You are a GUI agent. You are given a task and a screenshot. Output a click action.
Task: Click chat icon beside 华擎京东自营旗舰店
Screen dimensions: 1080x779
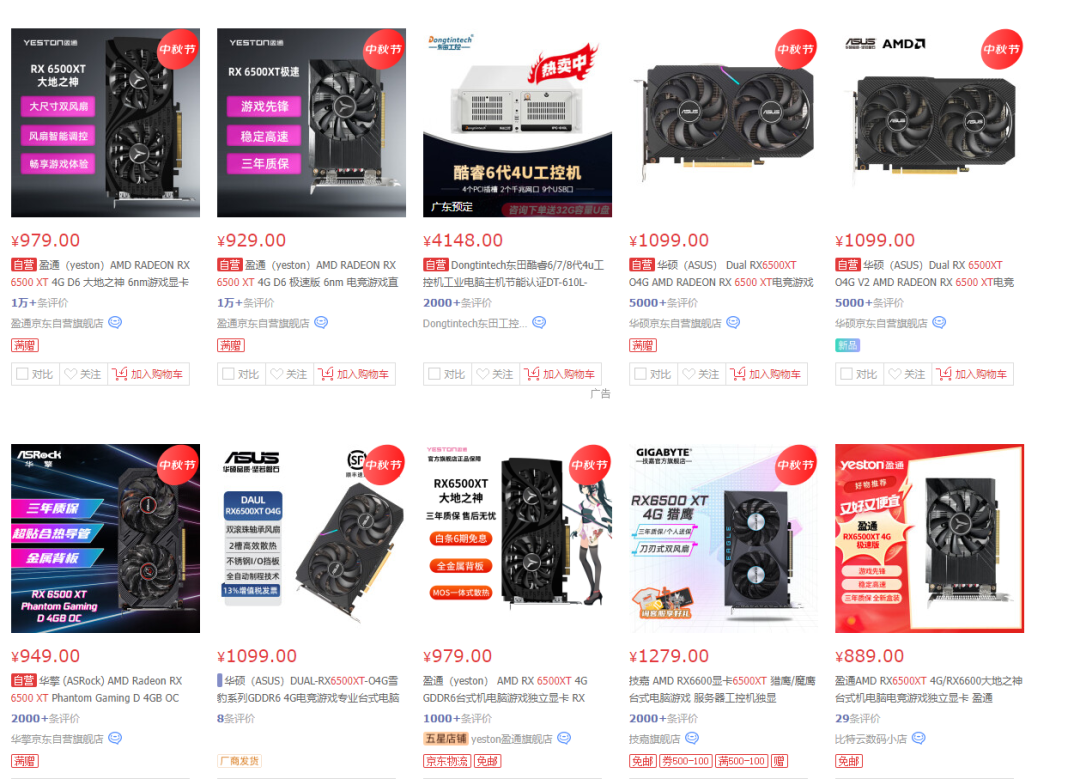[115, 738]
